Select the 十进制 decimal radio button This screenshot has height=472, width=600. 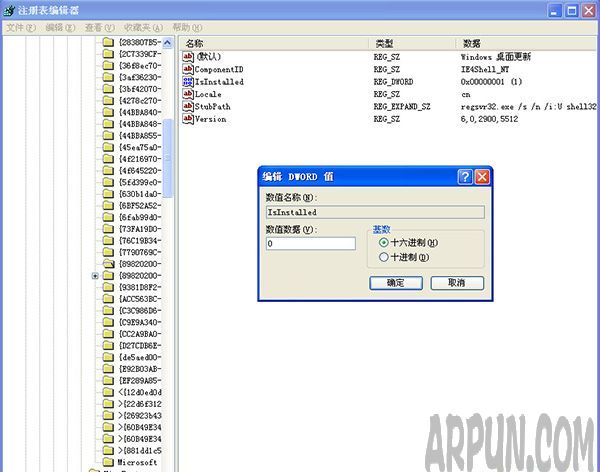383,257
